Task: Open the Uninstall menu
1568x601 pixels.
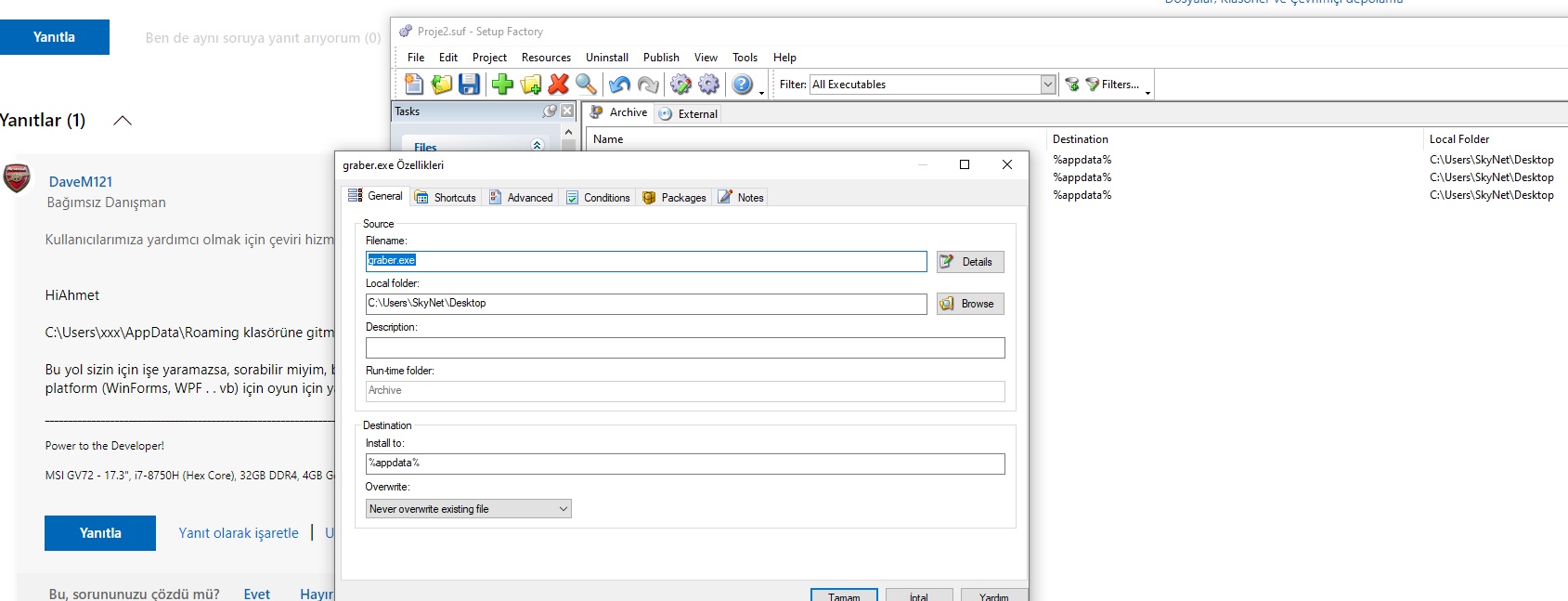Action: tap(607, 58)
